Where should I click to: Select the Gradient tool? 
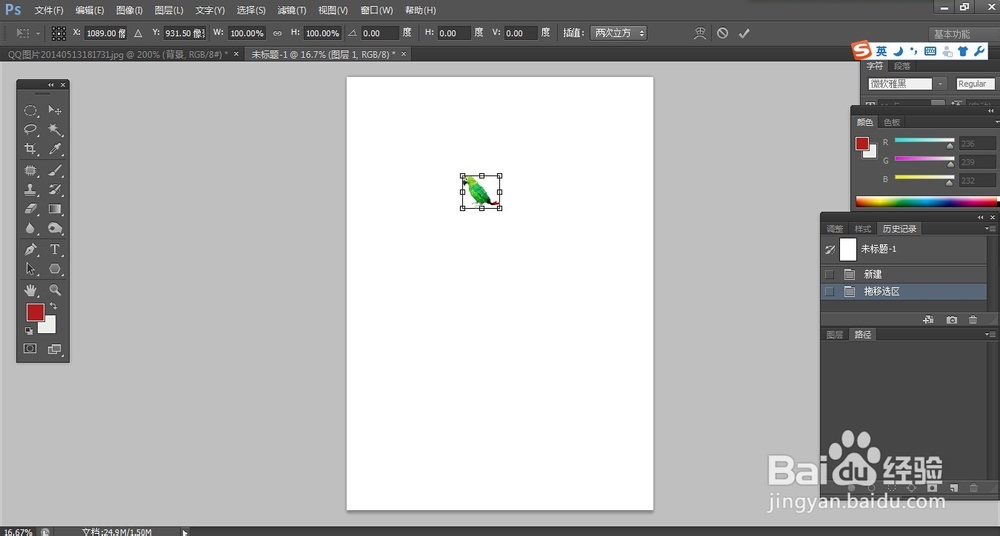pyautogui.click(x=55, y=209)
